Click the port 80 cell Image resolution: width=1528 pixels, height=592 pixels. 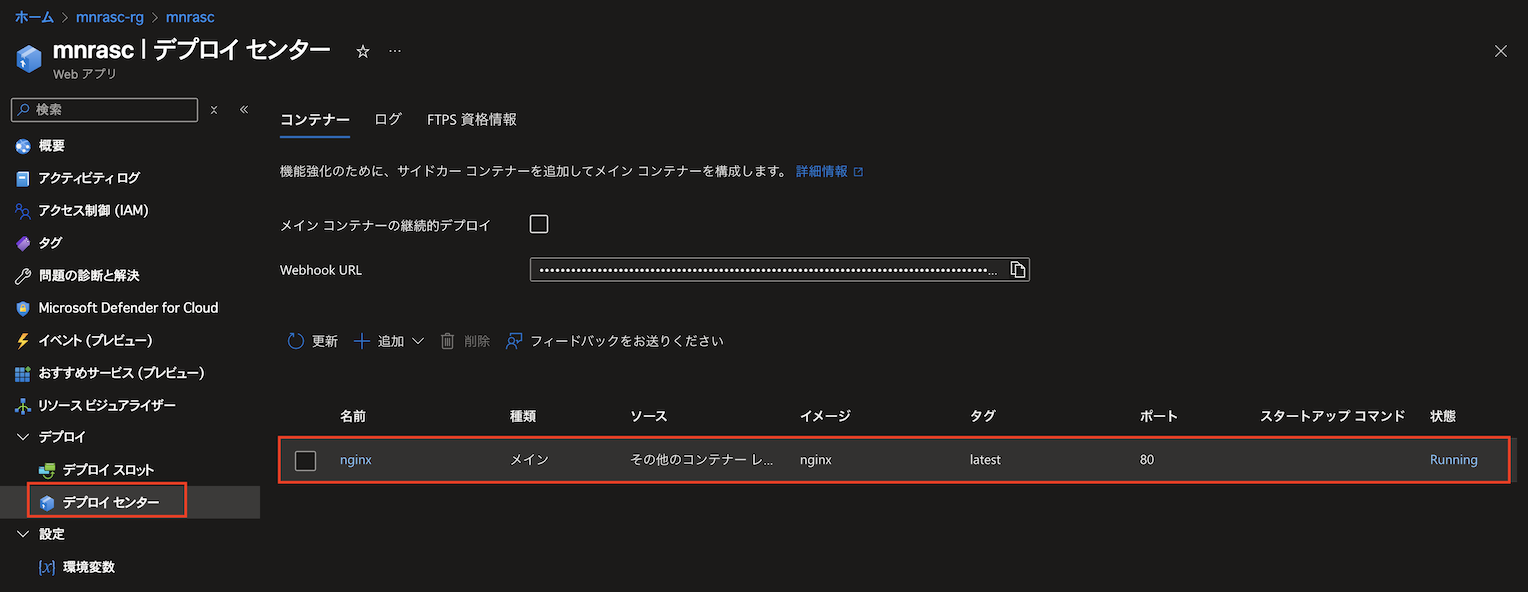tap(1147, 460)
